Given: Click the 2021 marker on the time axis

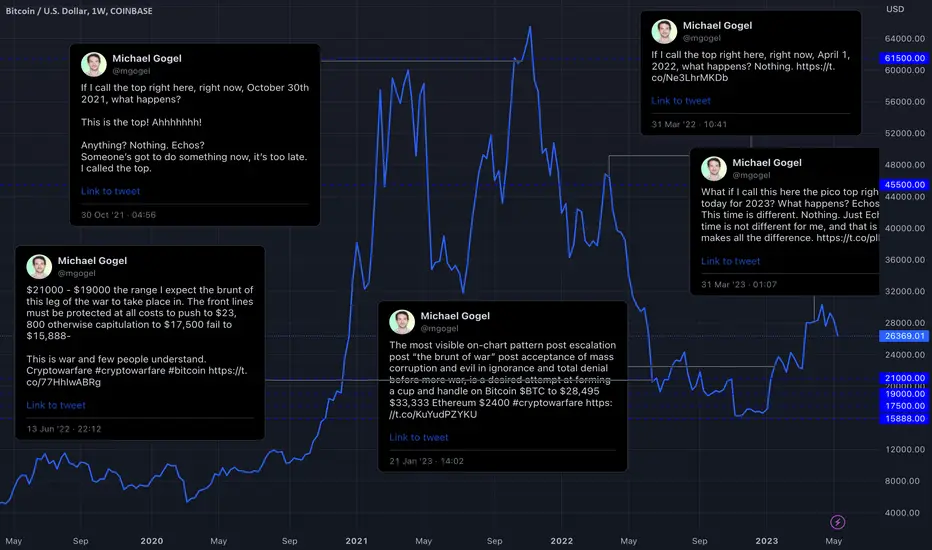Looking at the screenshot, I should click(357, 541).
